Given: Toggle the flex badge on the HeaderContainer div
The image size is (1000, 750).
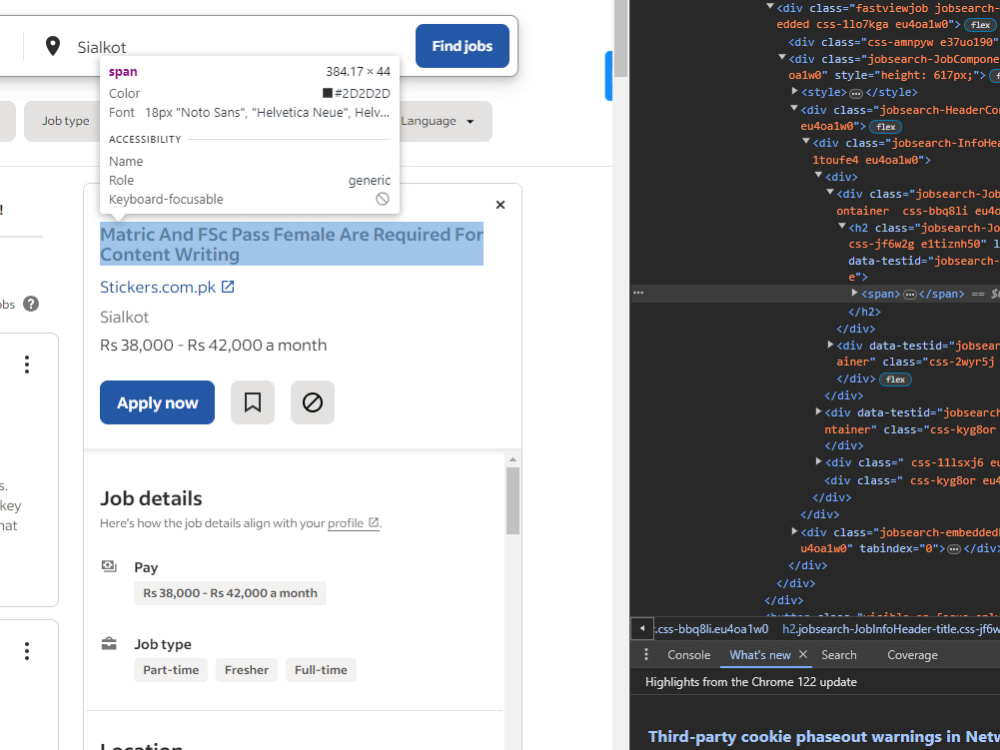Looking at the screenshot, I should (886, 126).
